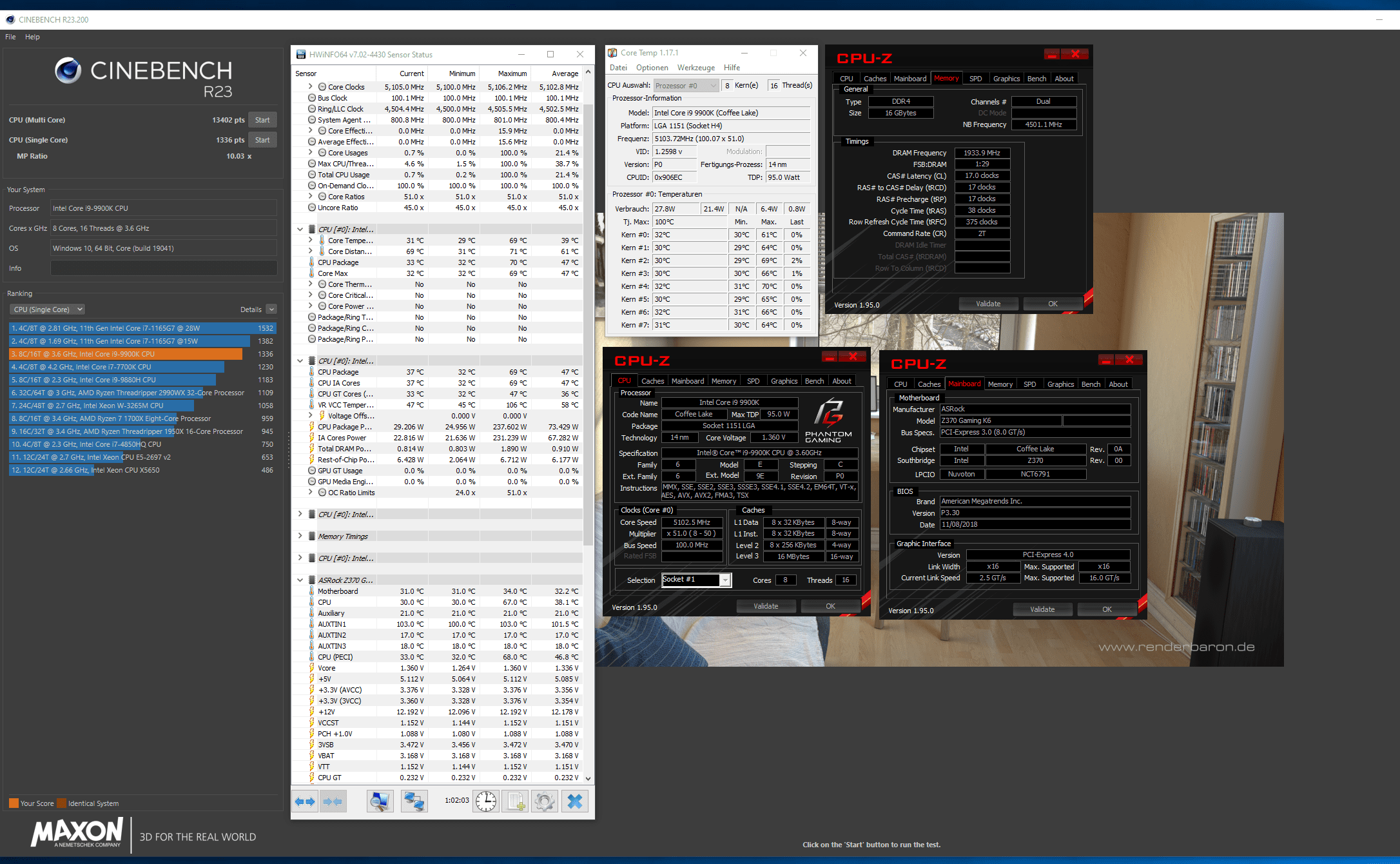
Task: Open Cinebench Help menu
Action: coord(32,37)
